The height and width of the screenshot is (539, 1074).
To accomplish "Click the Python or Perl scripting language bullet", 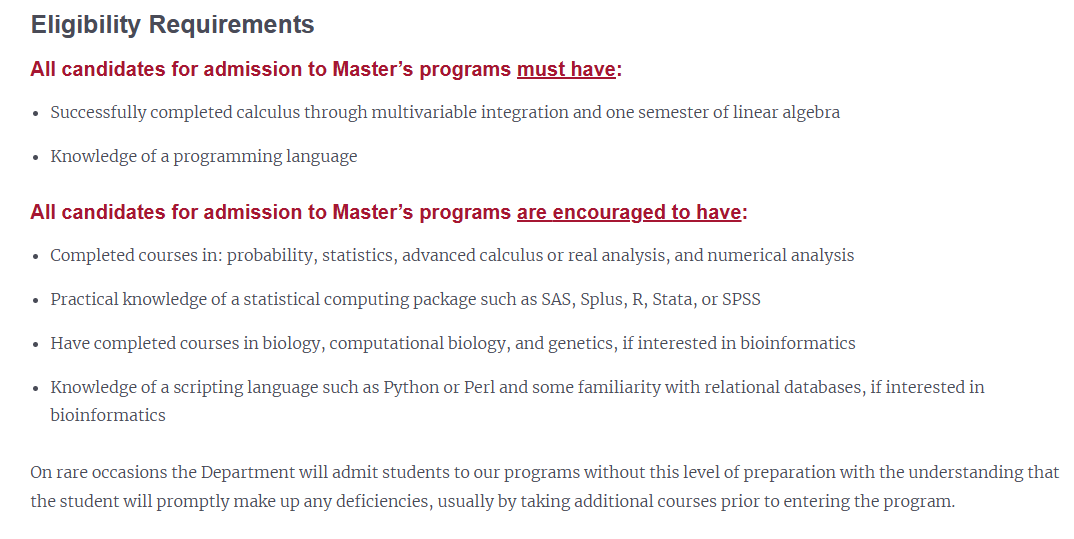I will tap(517, 401).
